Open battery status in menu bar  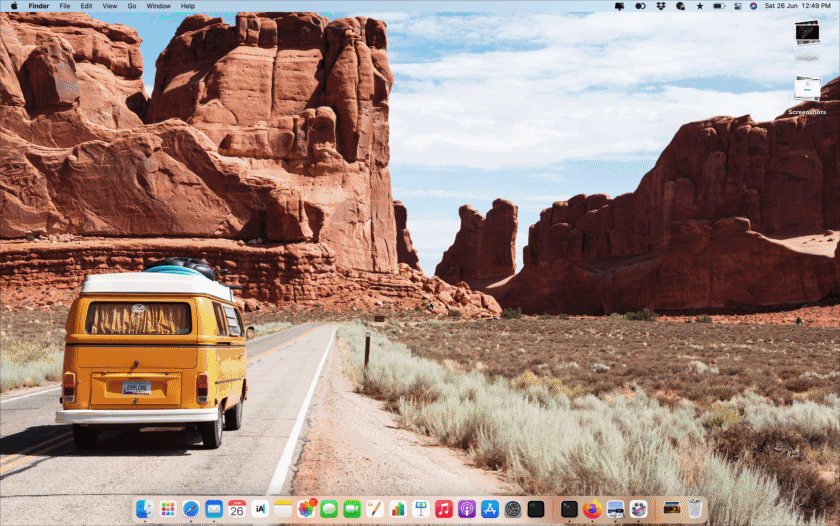pos(719,6)
